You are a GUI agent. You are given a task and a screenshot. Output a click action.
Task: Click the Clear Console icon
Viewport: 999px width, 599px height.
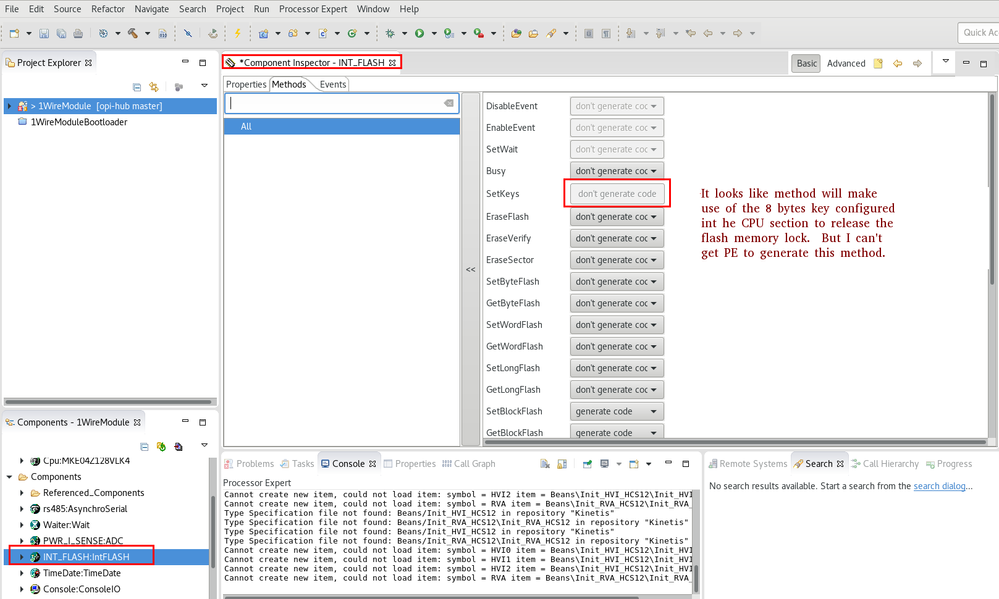click(545, 464)
